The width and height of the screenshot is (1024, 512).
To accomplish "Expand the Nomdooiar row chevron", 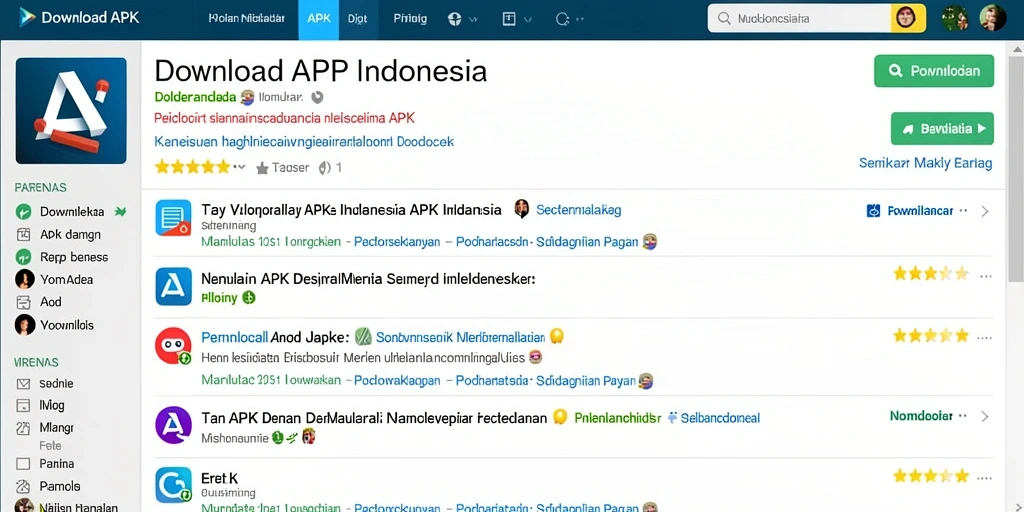I will [x=985, y=416].
